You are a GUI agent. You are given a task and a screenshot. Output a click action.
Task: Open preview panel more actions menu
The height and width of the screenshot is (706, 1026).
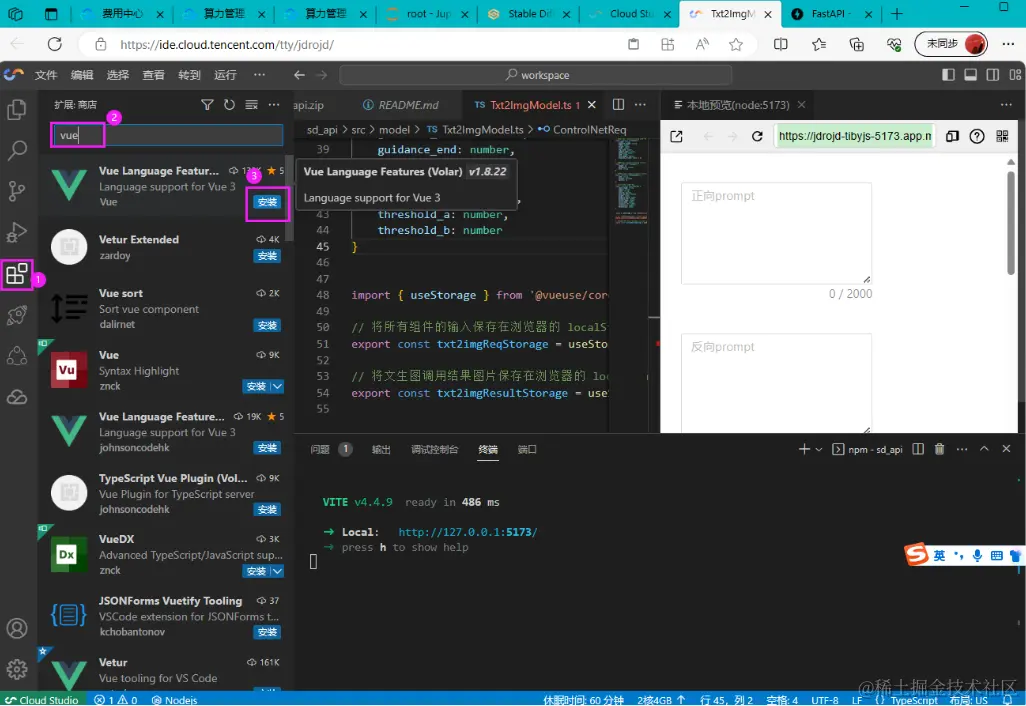coord(1006,105)
